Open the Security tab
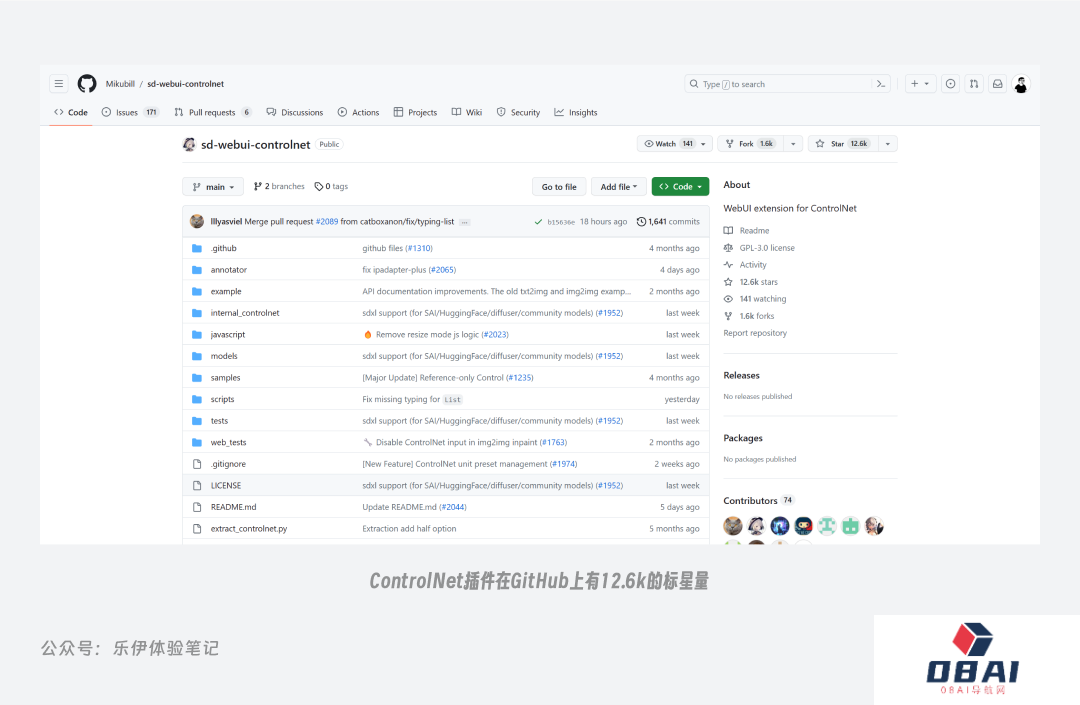Screen dimensions: 1080x705 pyautogui.click(x=519, y=112)
